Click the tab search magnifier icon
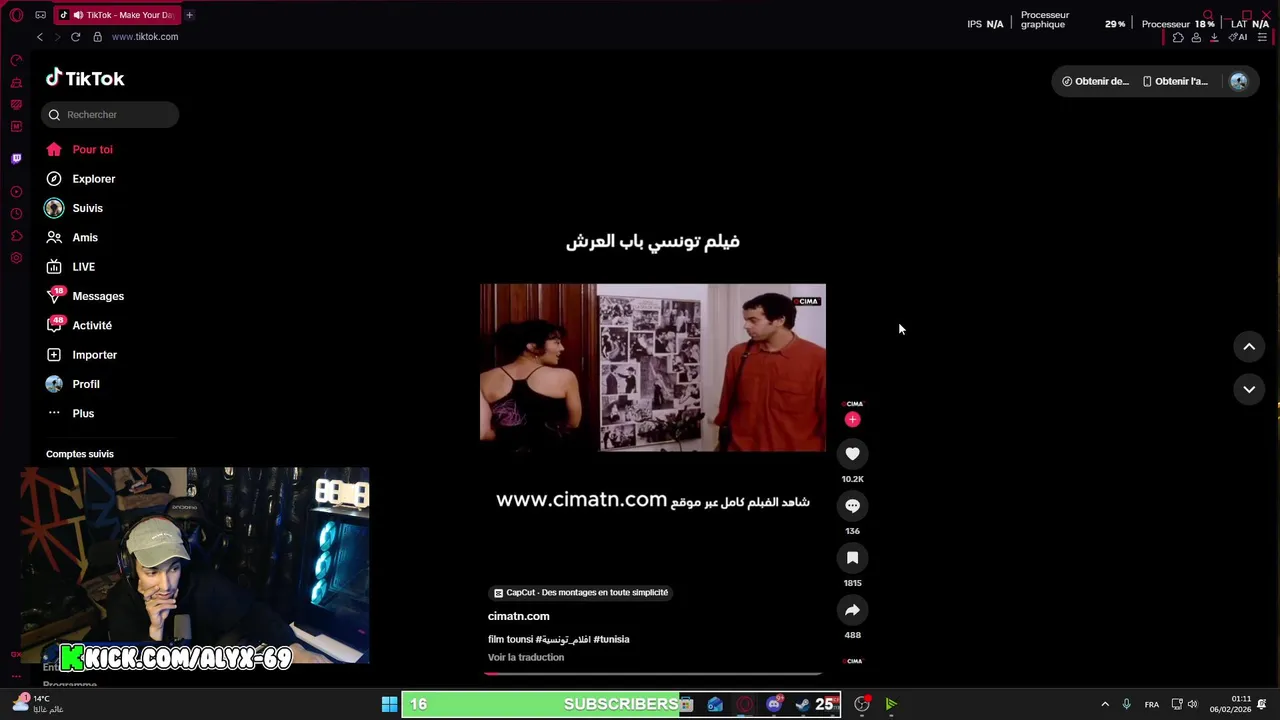 pyautogui.click(x=1208, y=15)
